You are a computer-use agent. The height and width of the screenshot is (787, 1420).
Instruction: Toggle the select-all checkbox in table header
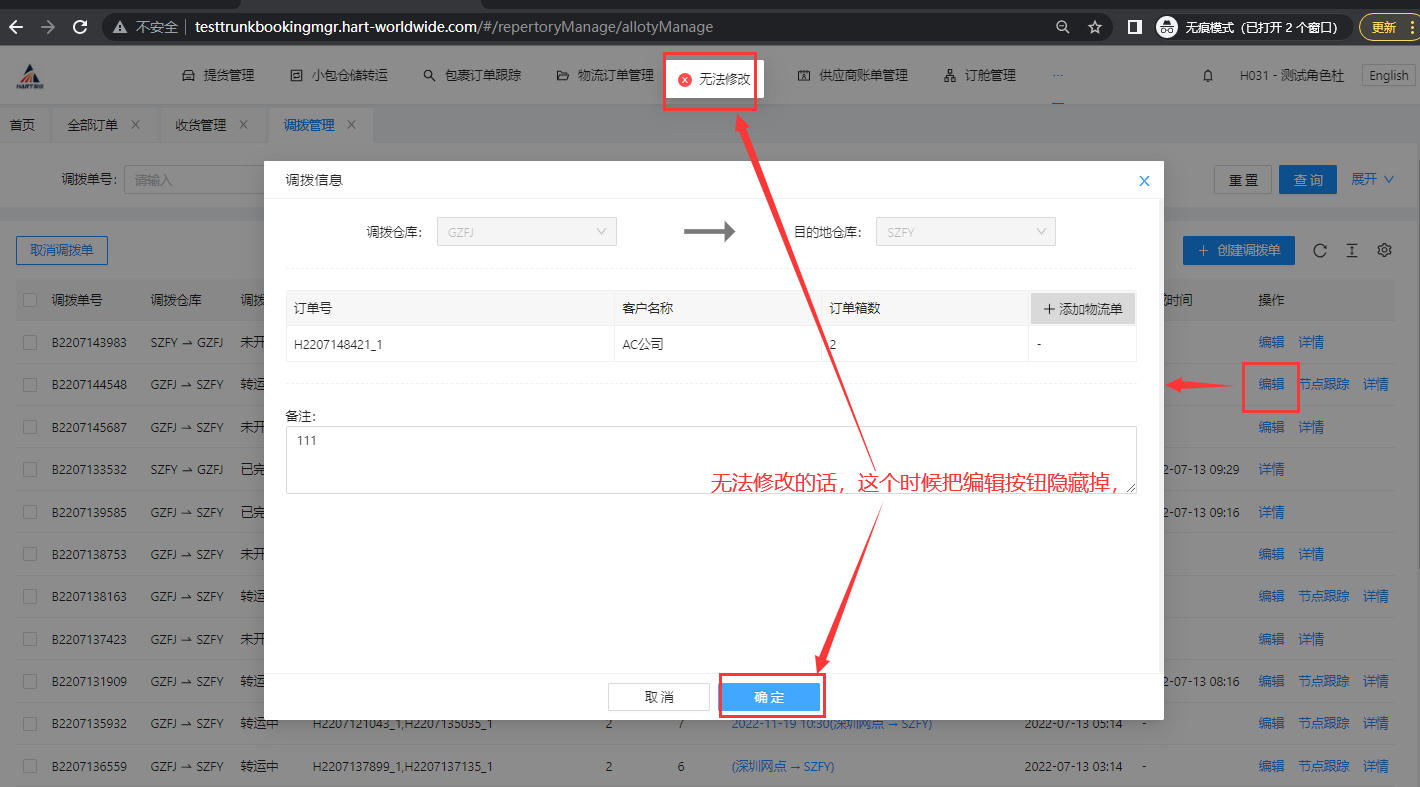pos(30,300)
